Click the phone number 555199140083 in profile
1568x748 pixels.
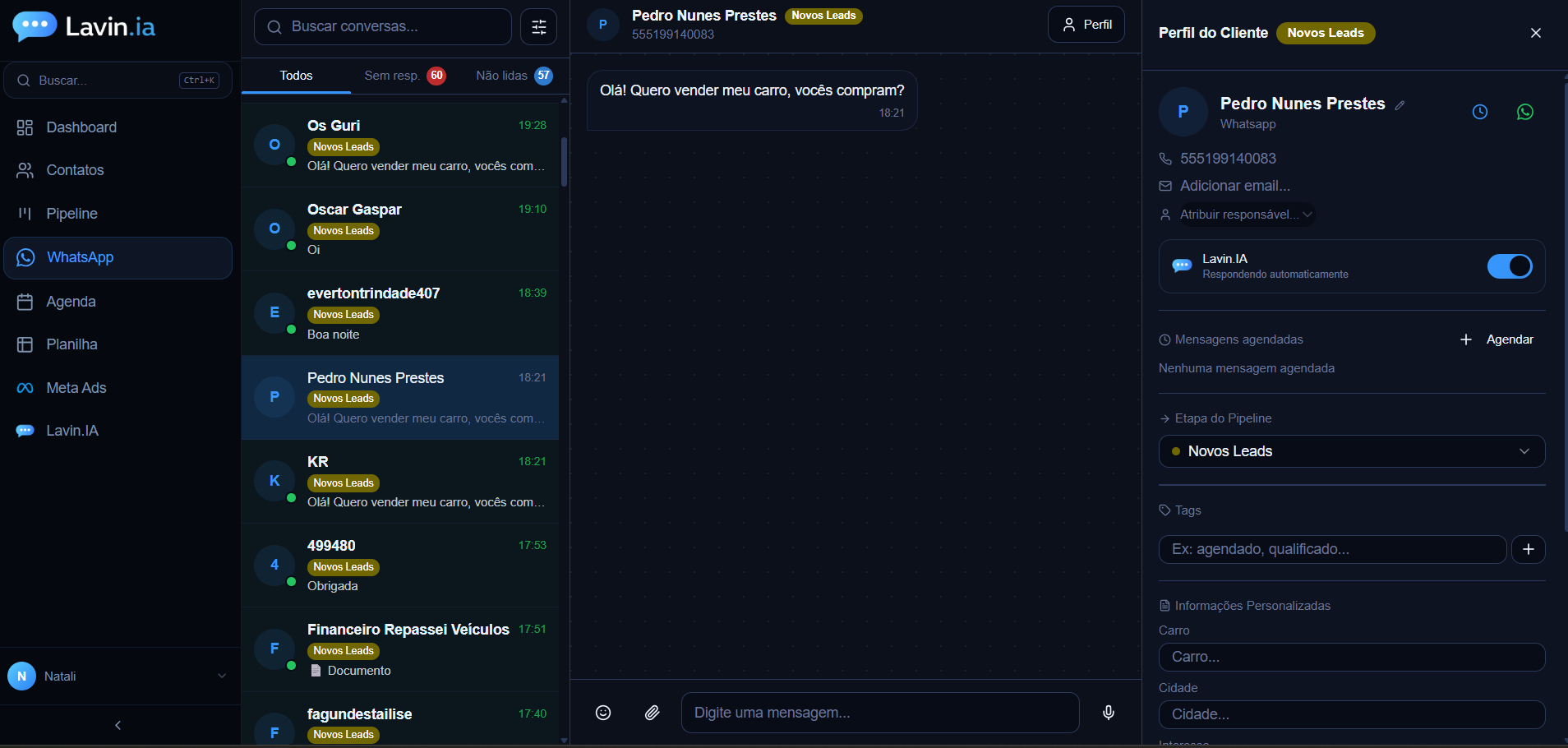tap(1228, 159)
